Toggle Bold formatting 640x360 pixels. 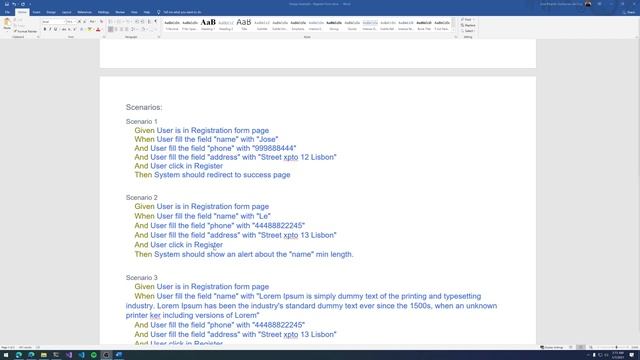tap(44, 29)
